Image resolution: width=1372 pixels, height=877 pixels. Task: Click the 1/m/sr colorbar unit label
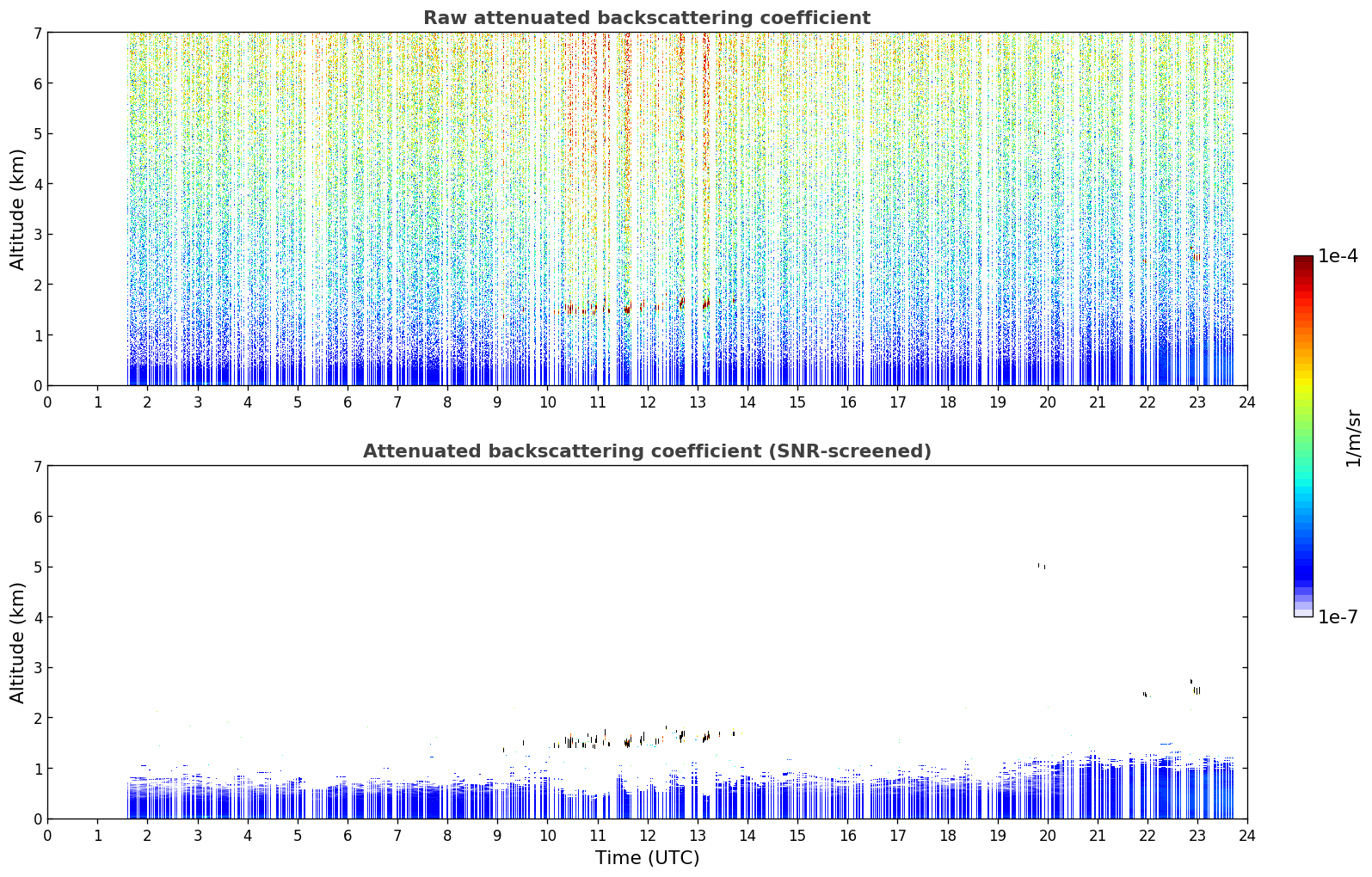pos(1353,438)
